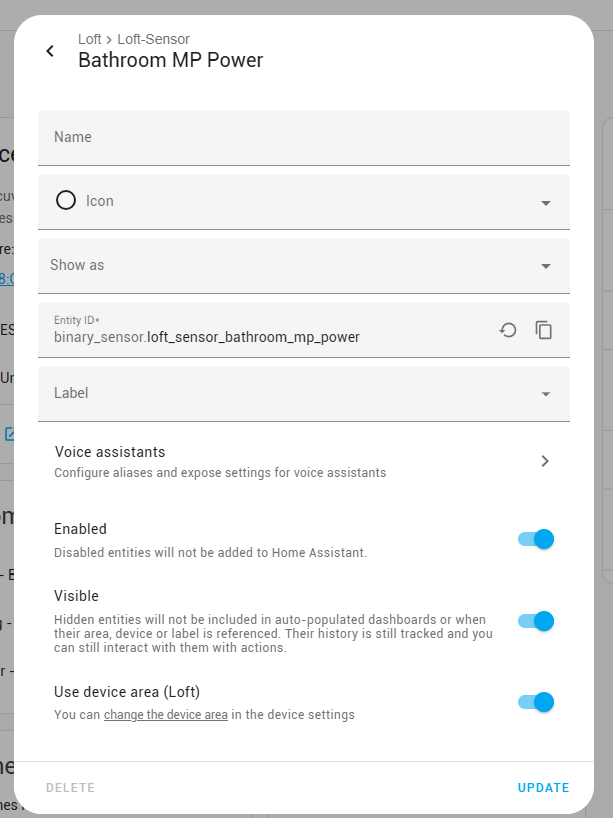The width and height of the screenshot is (613, 818).
Task: Copy the entity ID using the copy icon
Action: 544,329
